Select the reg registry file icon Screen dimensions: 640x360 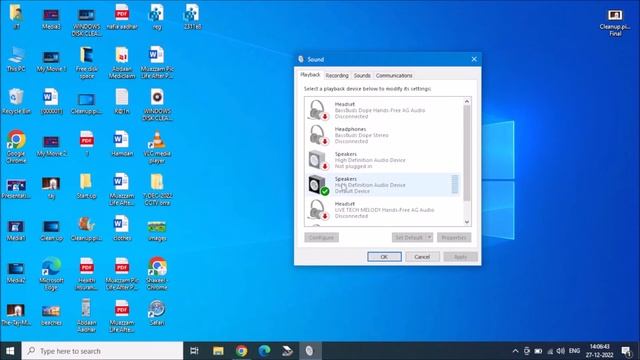pyautogui.click(x=157, y=17)
